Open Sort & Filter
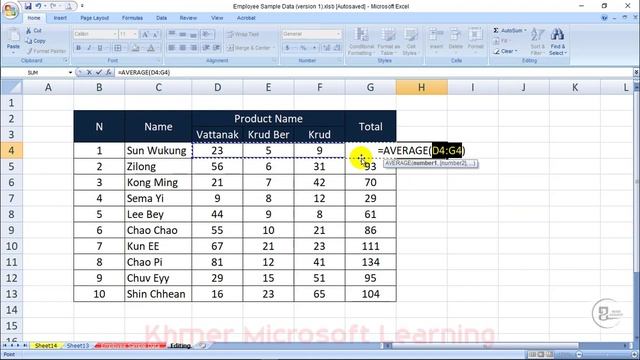The height and width of the screenshot is (360, 640). [x=537, y=42]
